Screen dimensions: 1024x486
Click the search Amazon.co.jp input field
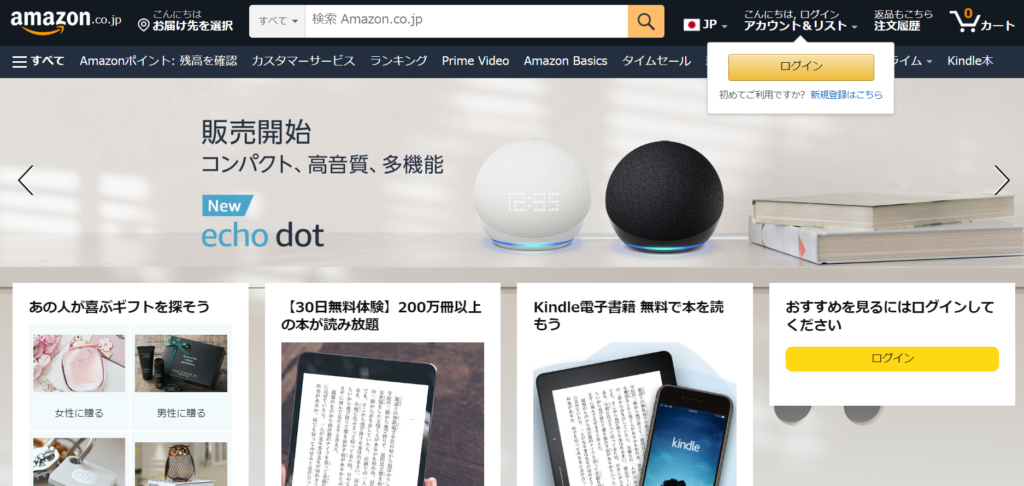coord(466,22)
